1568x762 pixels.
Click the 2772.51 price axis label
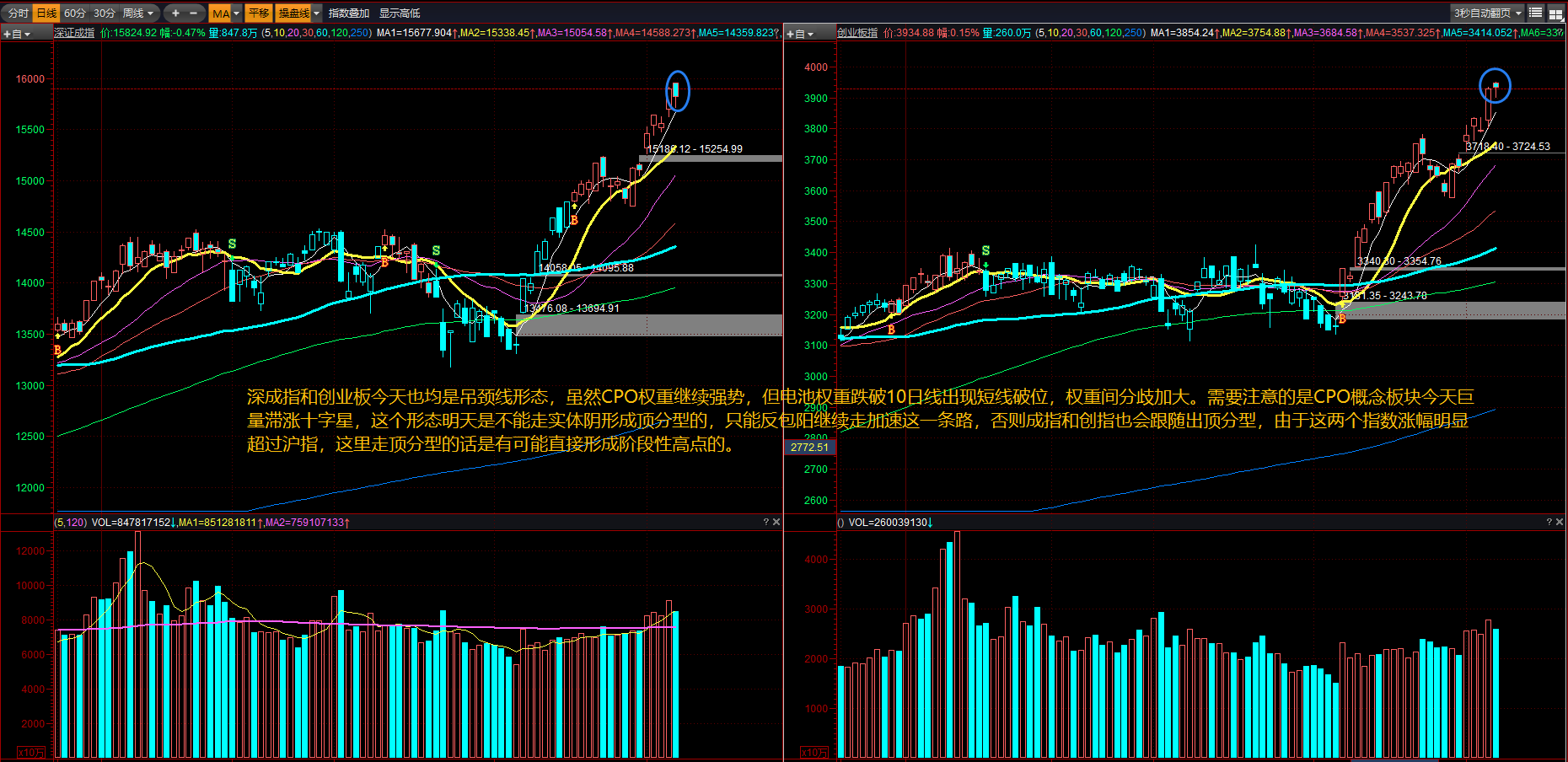(x=809, y=447)
